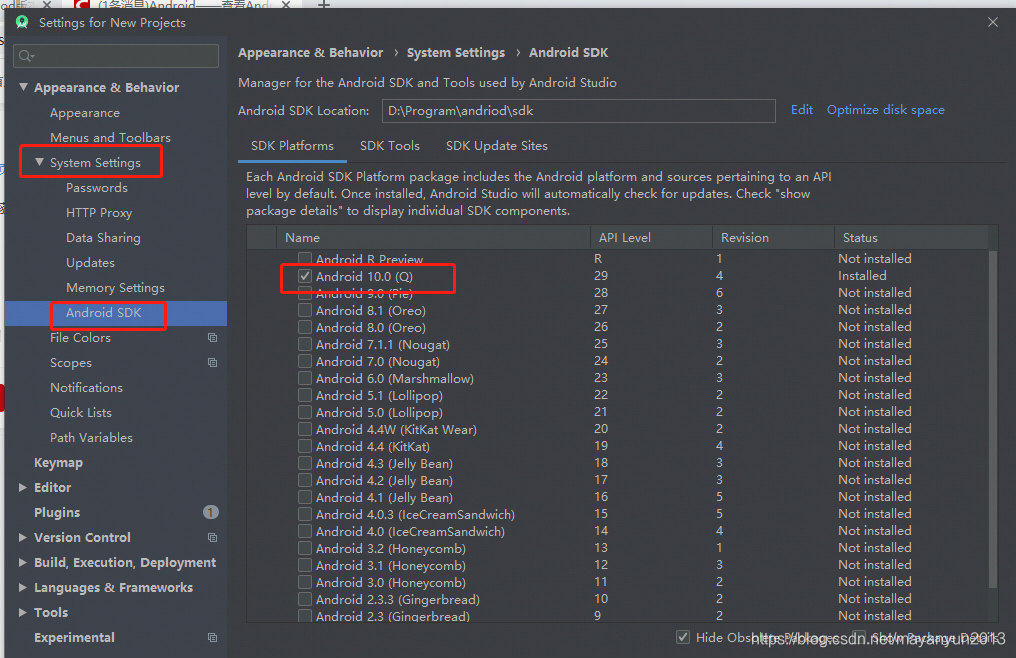Select Appearance in the settings tree
This screenshot has width=1016, height=658.
[x=85, y=113]
